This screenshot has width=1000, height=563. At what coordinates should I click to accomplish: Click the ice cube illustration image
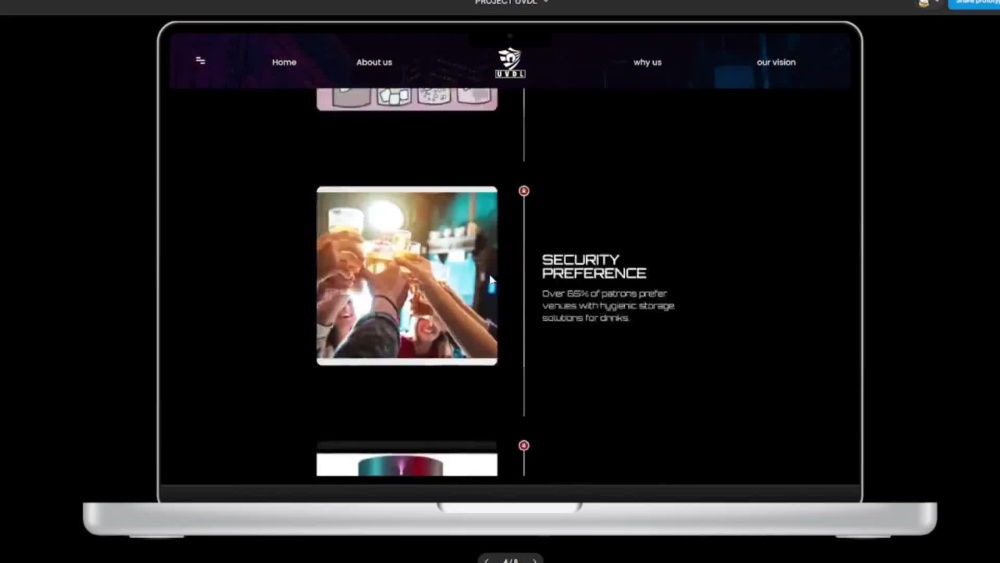coord(407,99)
